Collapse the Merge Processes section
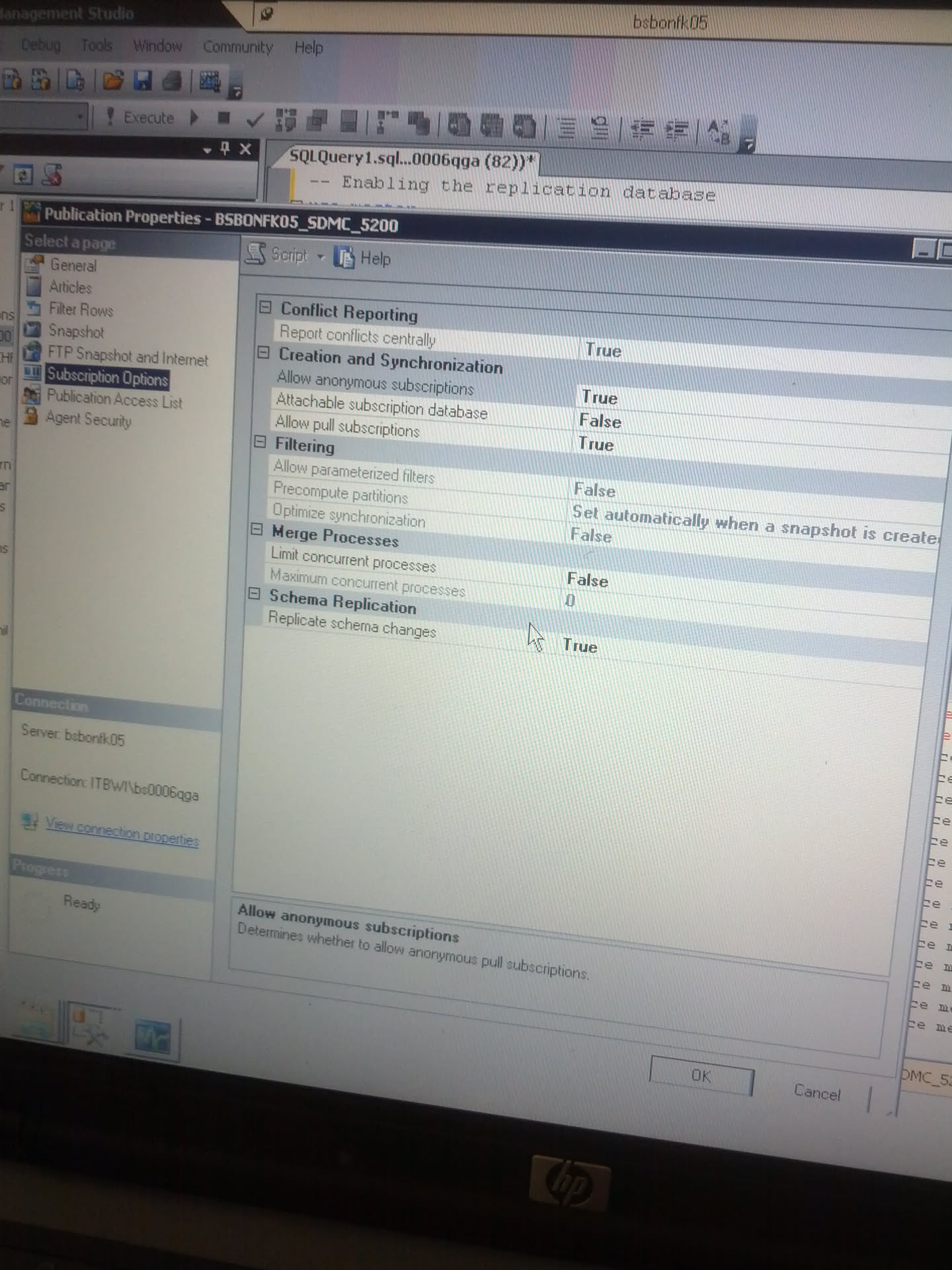Screen dimensions: 952x1270 (257, 530)
